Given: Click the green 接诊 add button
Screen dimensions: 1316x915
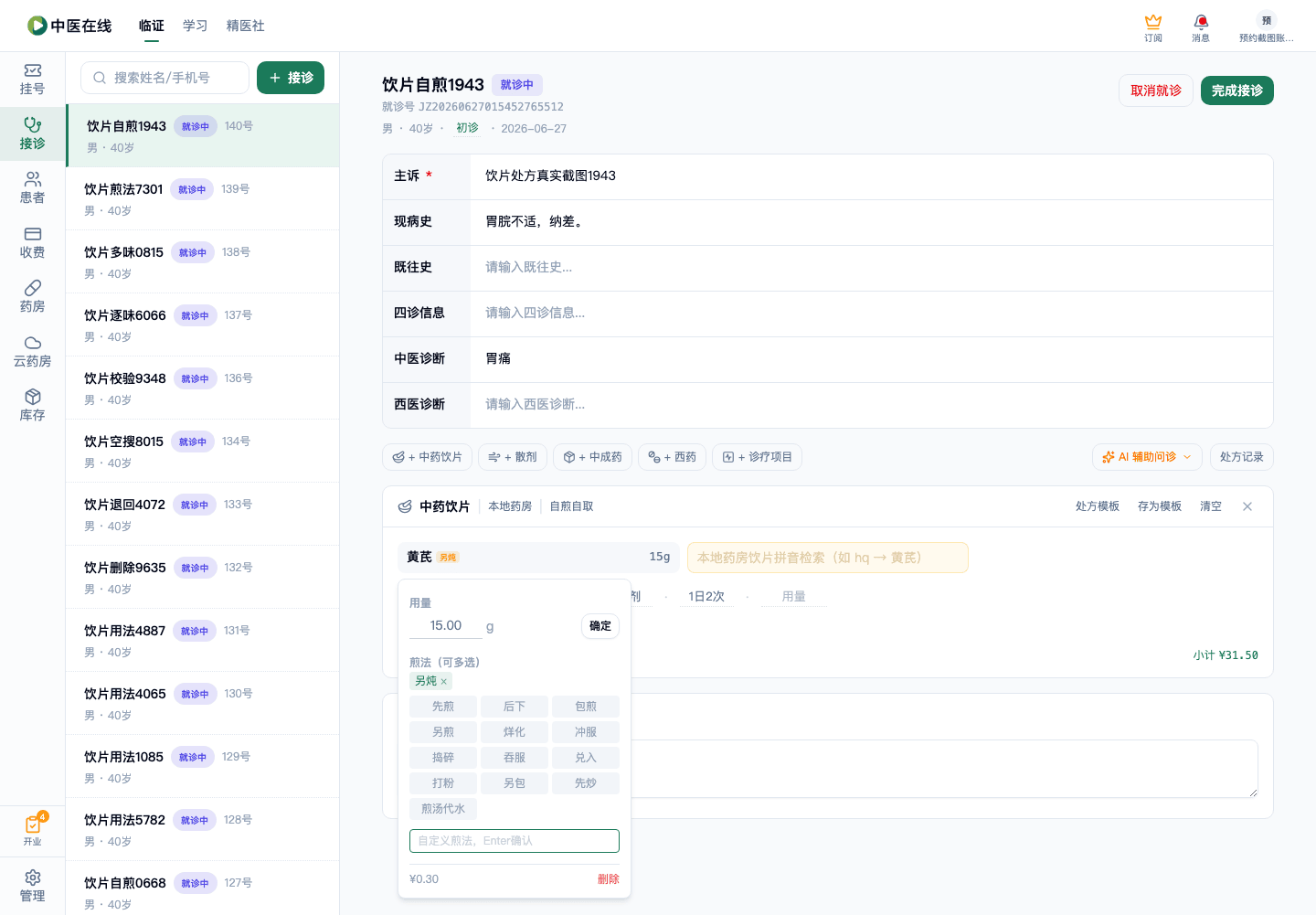Looking at the screenshot, I should pos(291,78).
